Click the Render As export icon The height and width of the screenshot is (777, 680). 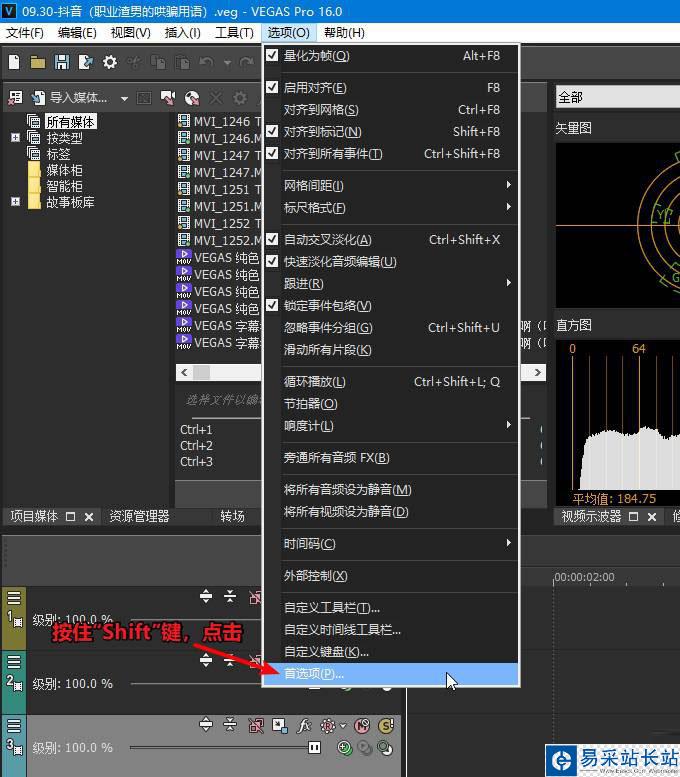pyautogui.click(x=86, y=62)
